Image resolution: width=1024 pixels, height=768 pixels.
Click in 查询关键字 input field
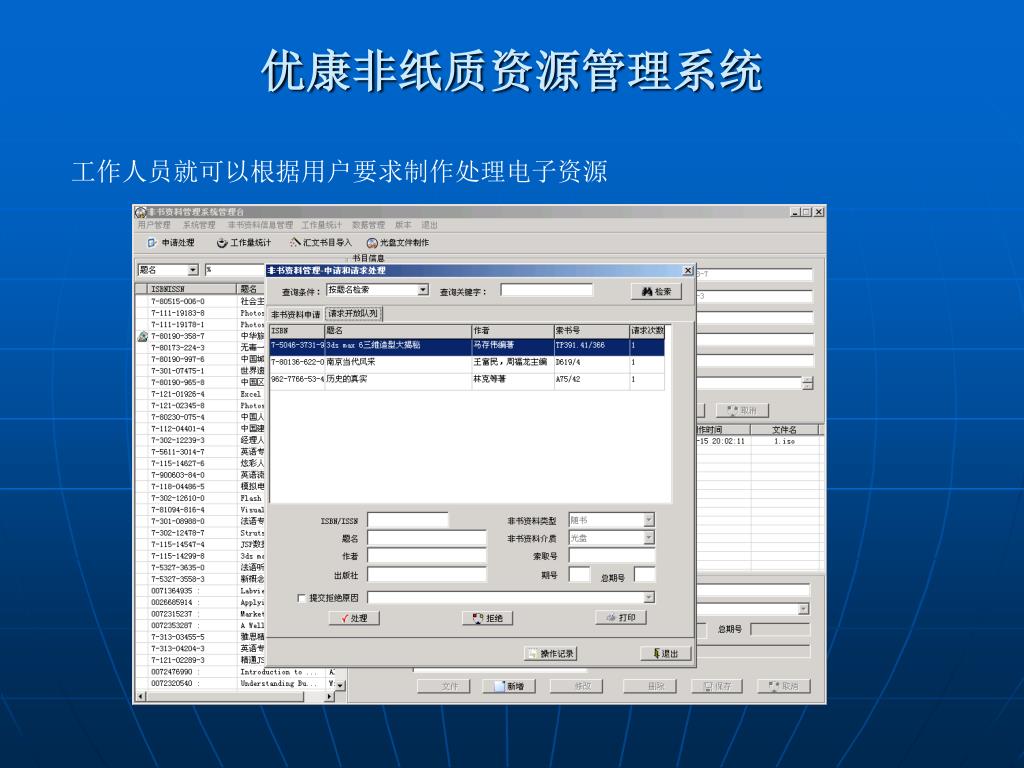(547, 289)
